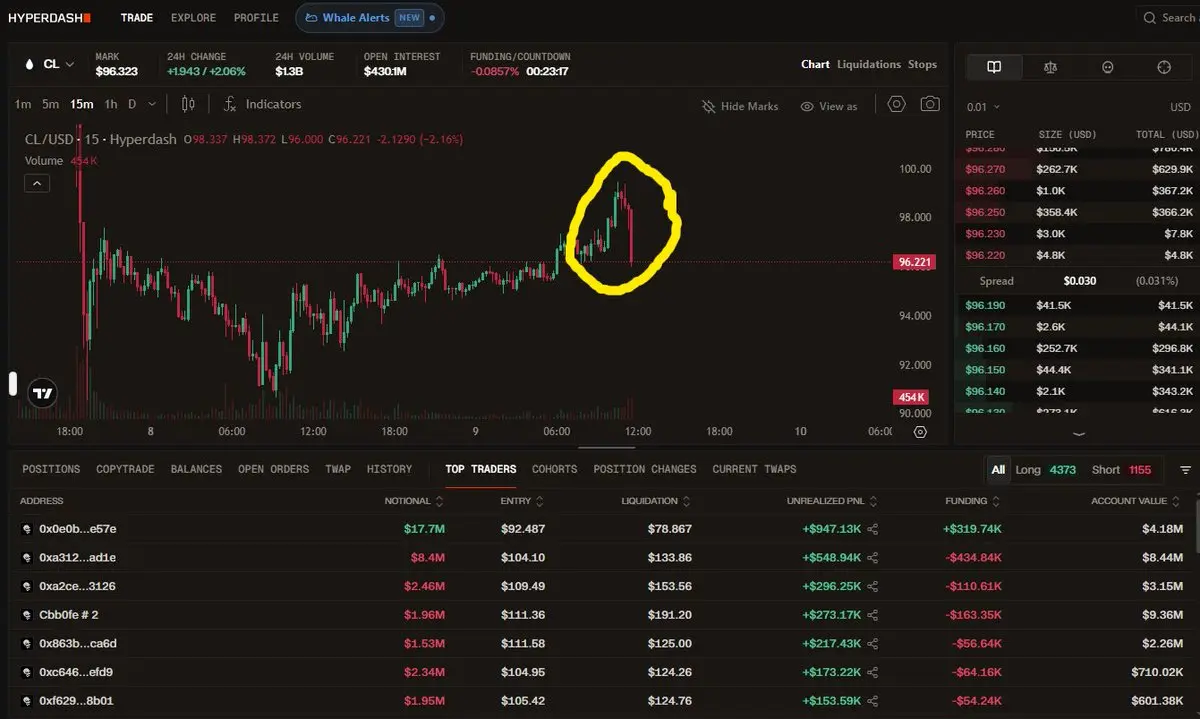Sort by Funding column
This screenshot has height=719, width=1200.
973,501
